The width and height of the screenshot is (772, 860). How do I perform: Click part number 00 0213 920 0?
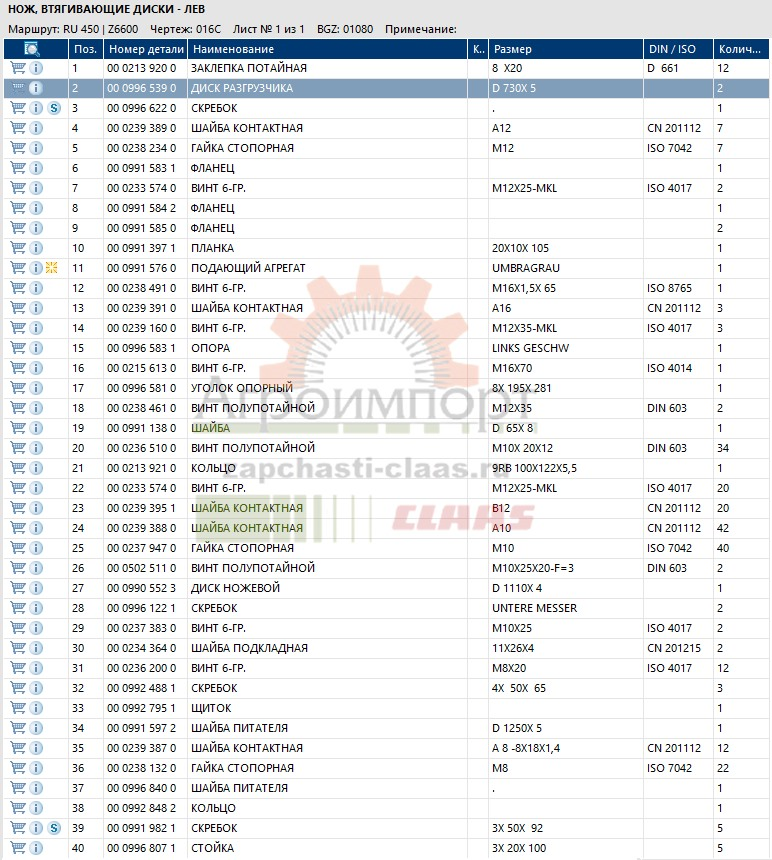[141, 68]
